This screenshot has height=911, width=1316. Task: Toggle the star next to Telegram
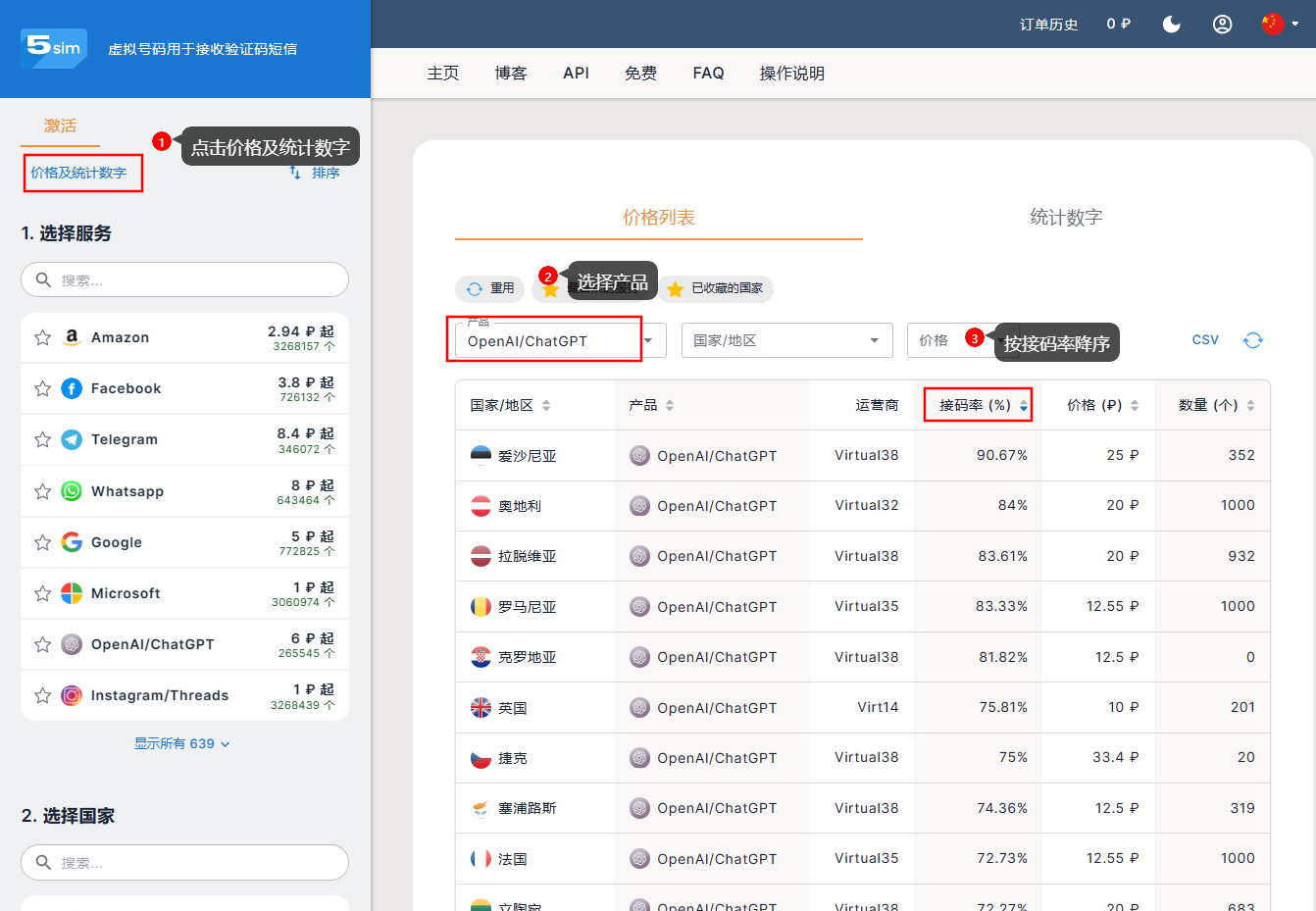point(42,440)
